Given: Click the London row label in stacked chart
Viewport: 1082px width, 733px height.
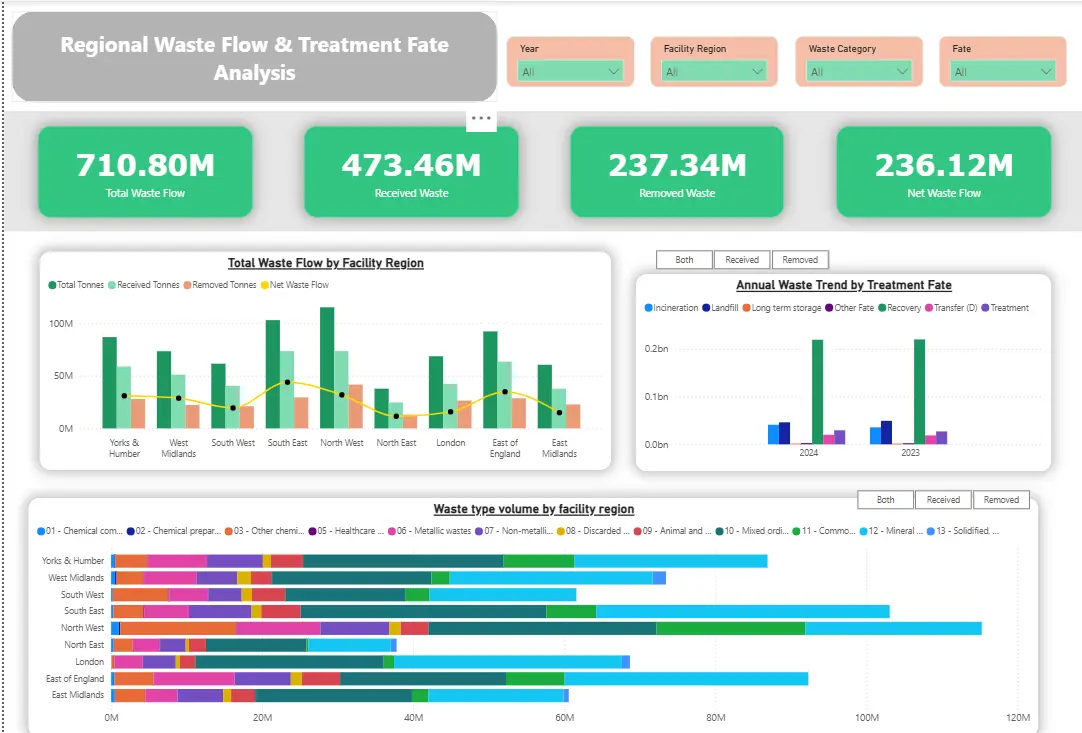Looking at the screenshot, I should click(x=90, y=662).
